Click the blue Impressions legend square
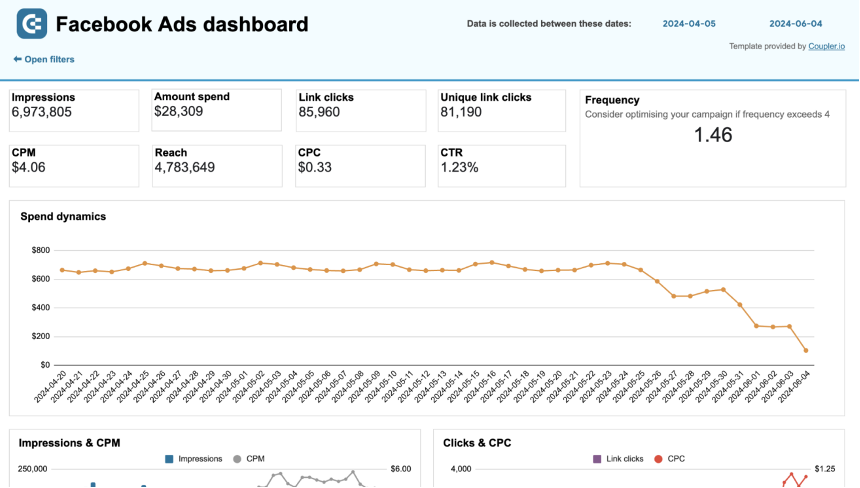 pyautogui.click(x=170, y=459)
